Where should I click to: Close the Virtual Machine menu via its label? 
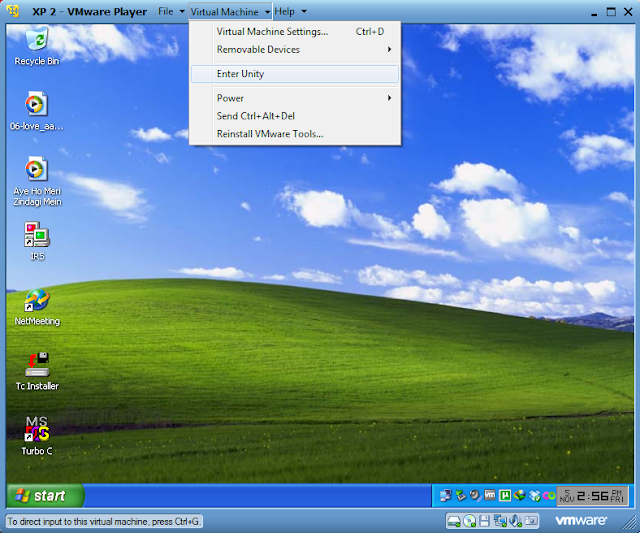(x=224, y=12)
